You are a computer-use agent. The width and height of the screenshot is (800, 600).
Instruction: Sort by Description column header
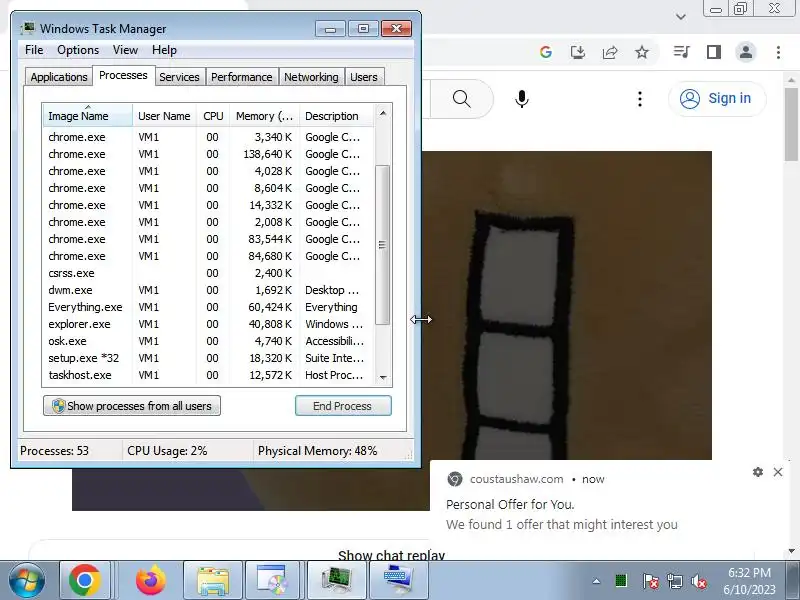click(x=337, y=116)
